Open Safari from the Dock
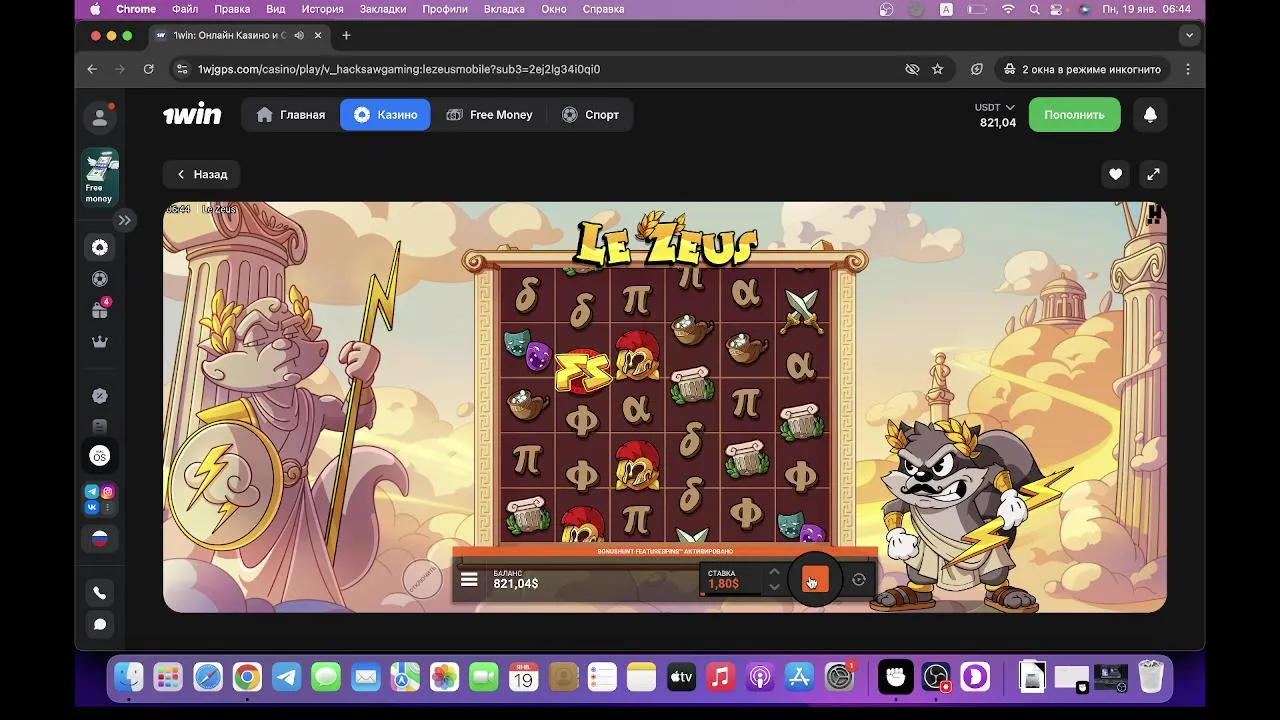Viewport: 1280px width, 720px height. pyautogui.click(x=208, y=678)
